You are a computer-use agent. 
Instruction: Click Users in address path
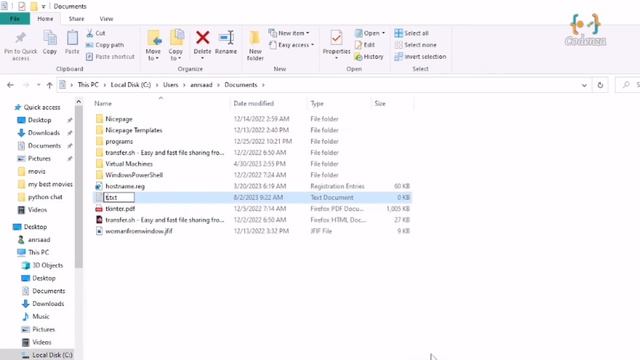(x=171, y=85)
